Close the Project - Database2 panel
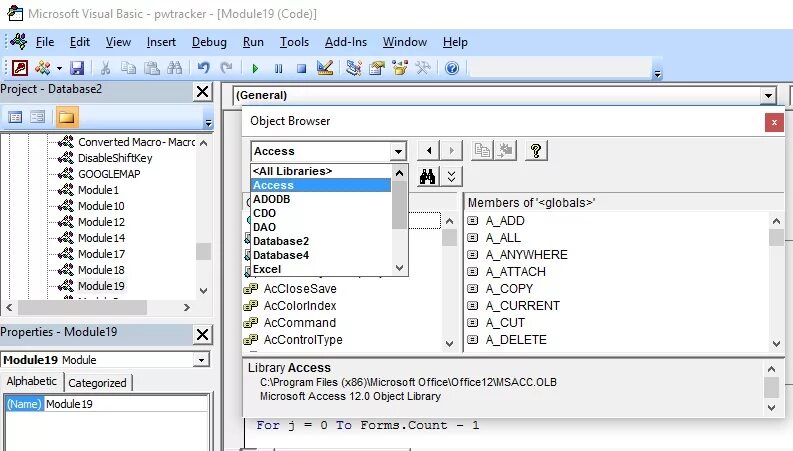 (x=202, y=92)
